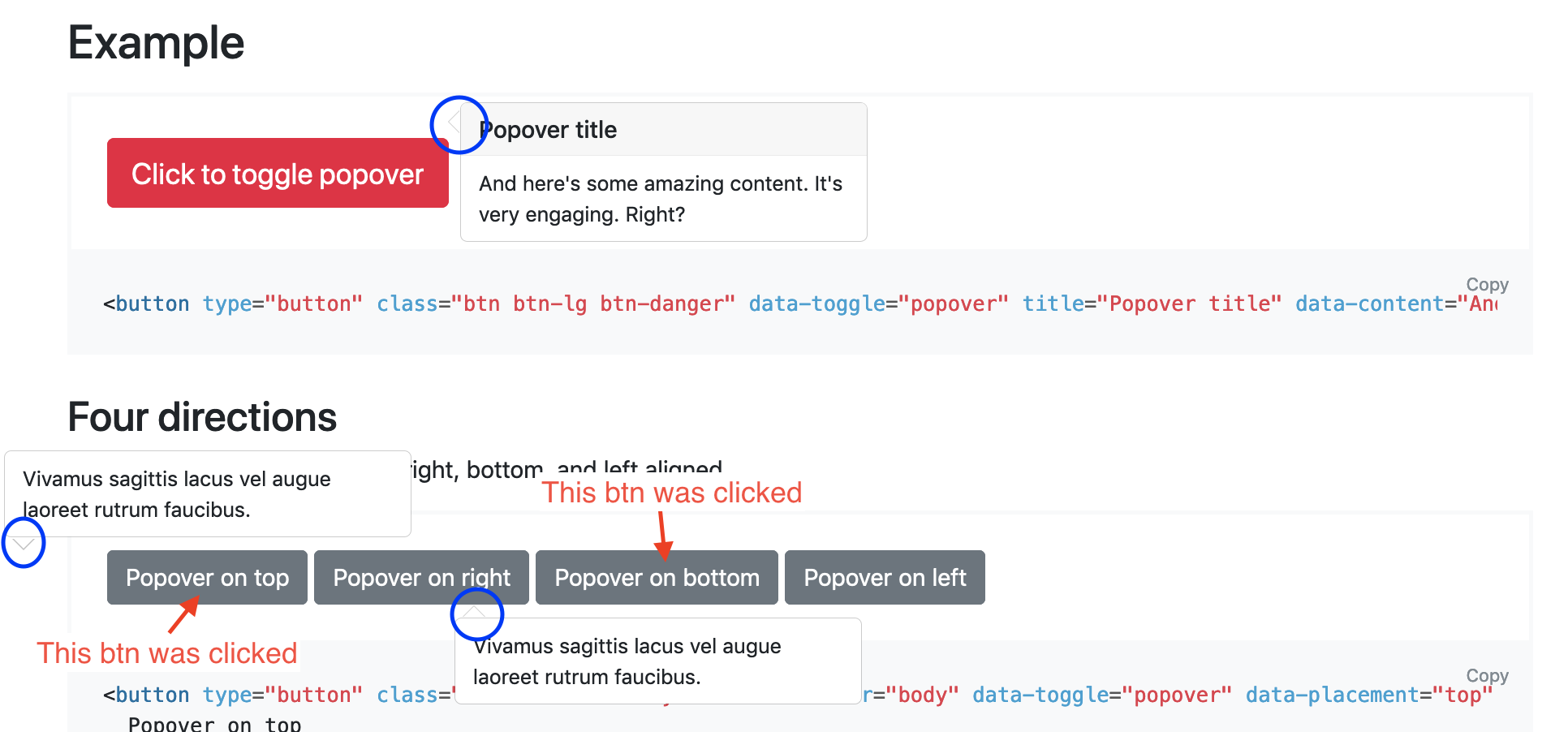
Task: Click the 'Four directions' heading
Action: coord(202,417)
